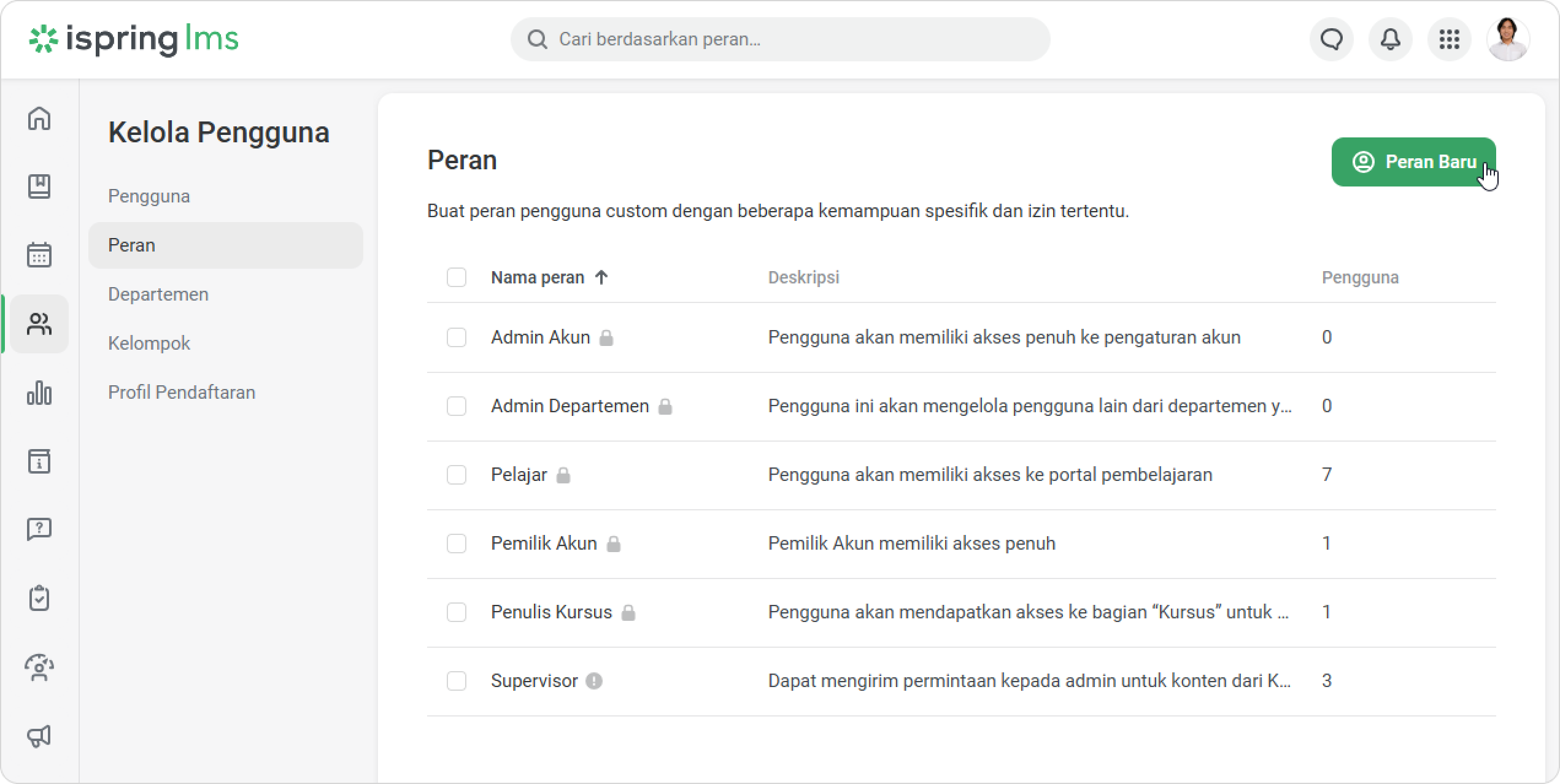Select the Admin Akun checkbox
Image resolution: width=1560 pixels, height=784 pixels.
pyautogui.click(x=457, y=337)
